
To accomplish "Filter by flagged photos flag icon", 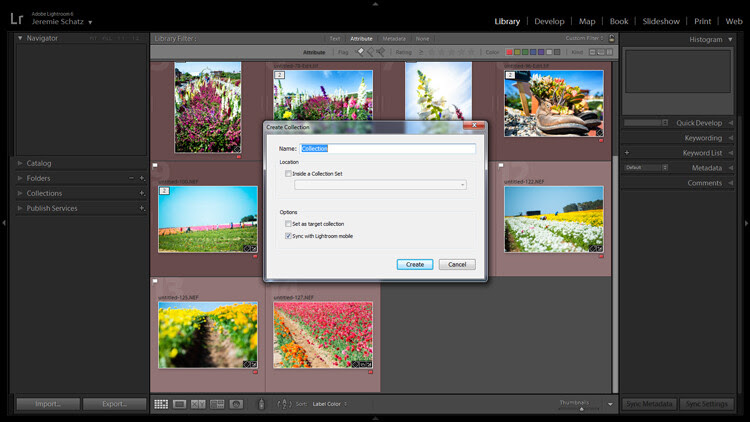I will coord(360,52).
